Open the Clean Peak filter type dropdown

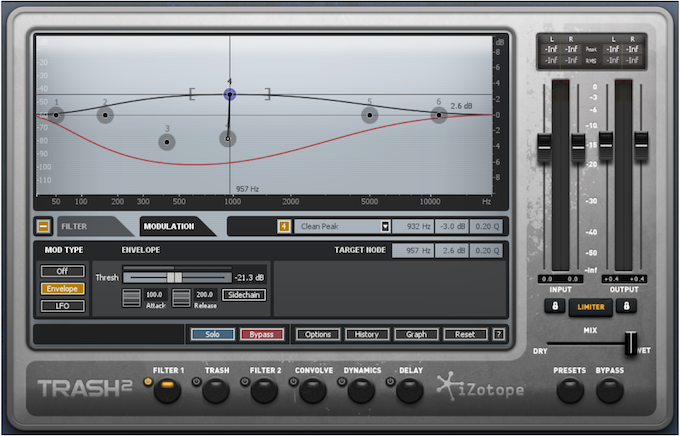(342, 226)
